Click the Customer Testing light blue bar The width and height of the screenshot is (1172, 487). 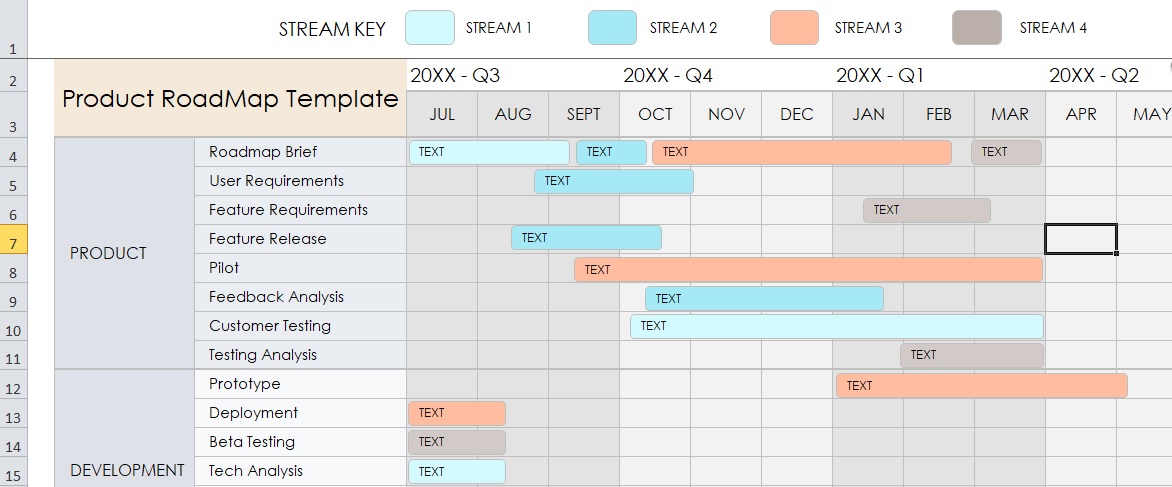(x=836, y=326)
